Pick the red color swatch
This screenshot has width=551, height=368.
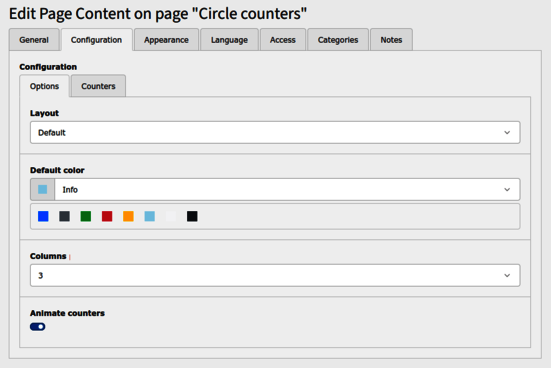click(x=107, y=216)
